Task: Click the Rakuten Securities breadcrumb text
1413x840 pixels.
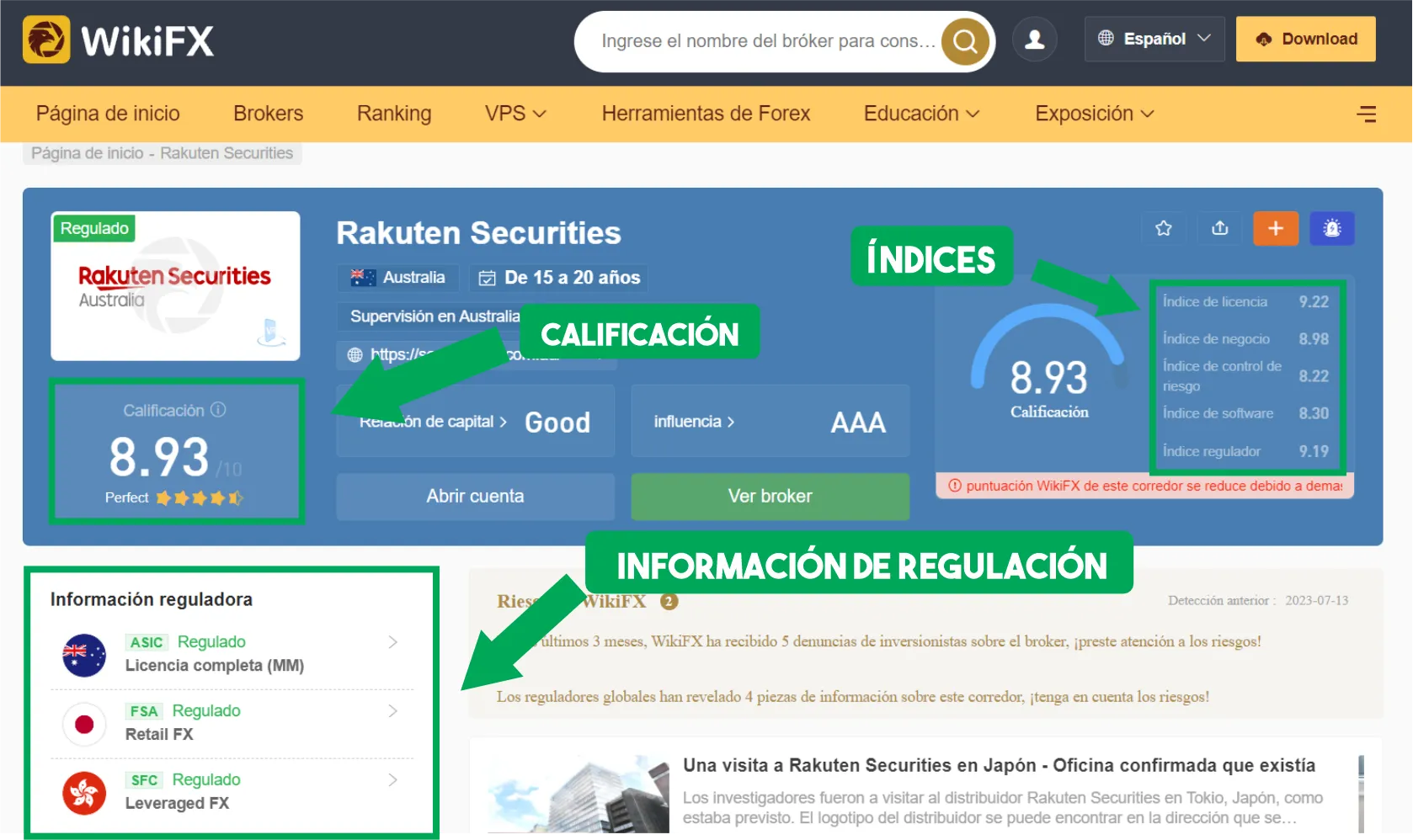Action: point(227,153)
